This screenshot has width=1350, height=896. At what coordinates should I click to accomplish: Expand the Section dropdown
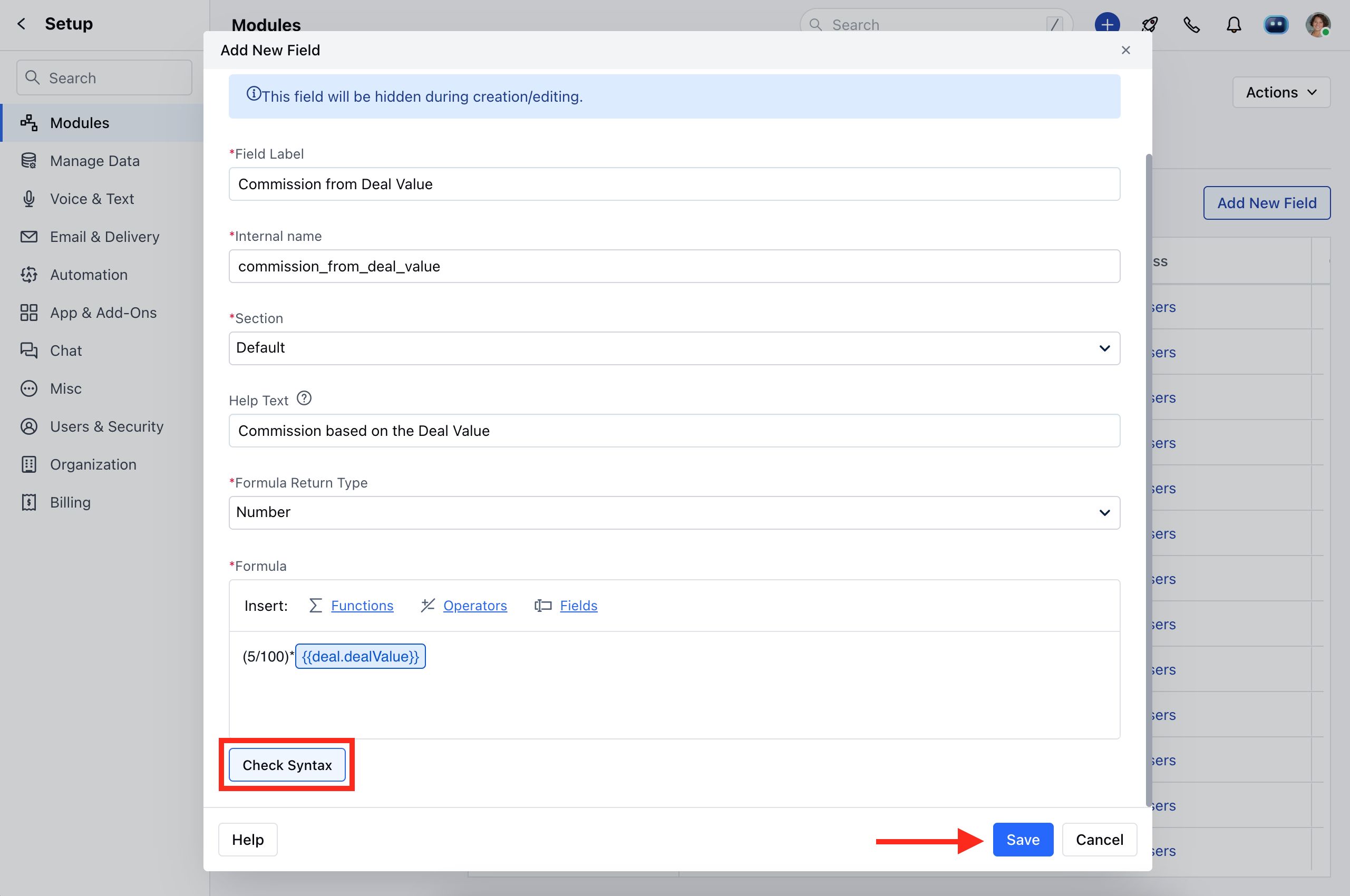[x=674, y=348]
